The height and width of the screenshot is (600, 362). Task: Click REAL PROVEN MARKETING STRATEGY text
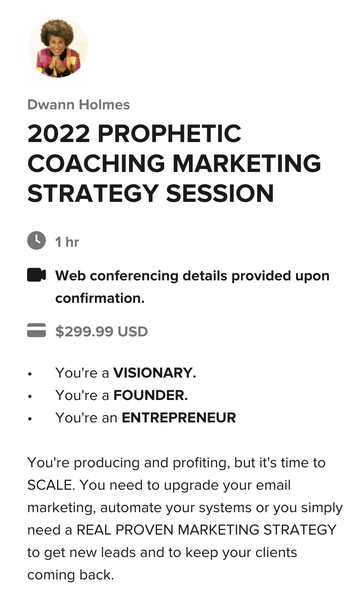pyautogui.click(x=207, y=530)
